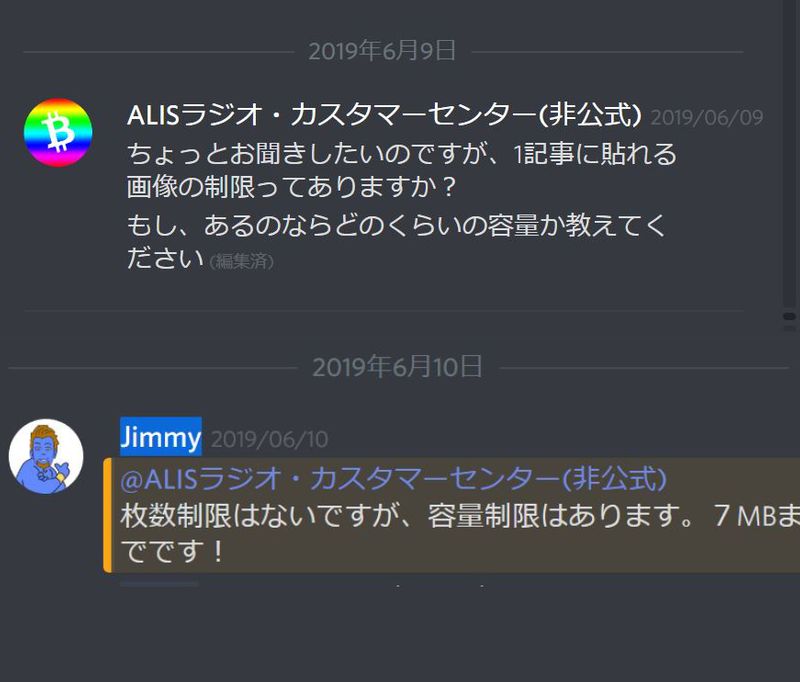Viewport: 800px width, 682px height.
Task: Click the (編集済) edited label
Action: click(x=241, y=261)
